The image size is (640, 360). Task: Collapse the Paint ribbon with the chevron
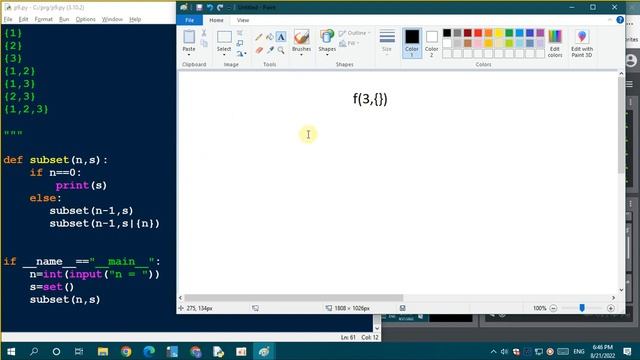pyautogui.click(x=610, y=20)
